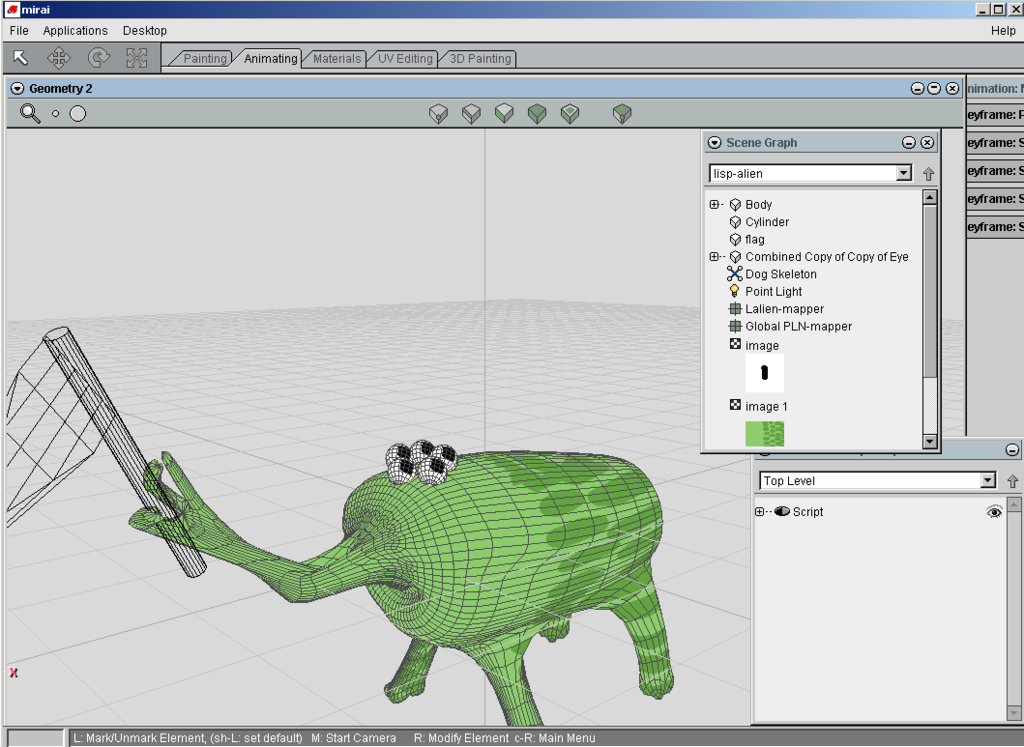Select the arrow pointer tool
1024x747 pixels.
[20, 58]
